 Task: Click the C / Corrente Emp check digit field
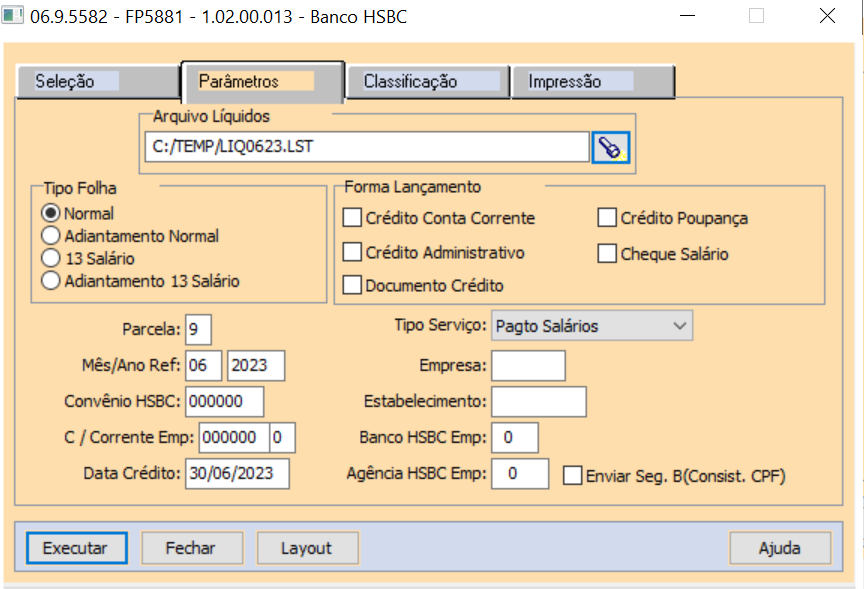[x=283, y=437]
